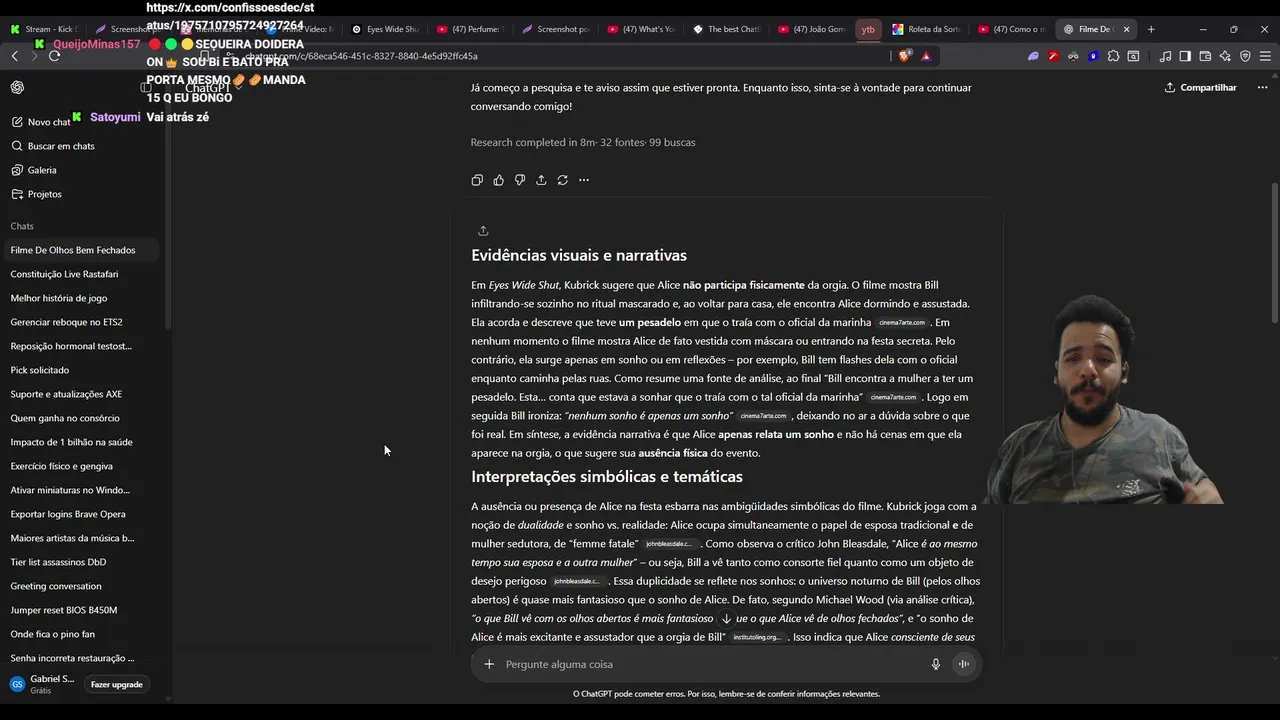Copy the ChatGPT response
Image resolution: width=1280 pixels, height=720 pixels.
[477, 180]
